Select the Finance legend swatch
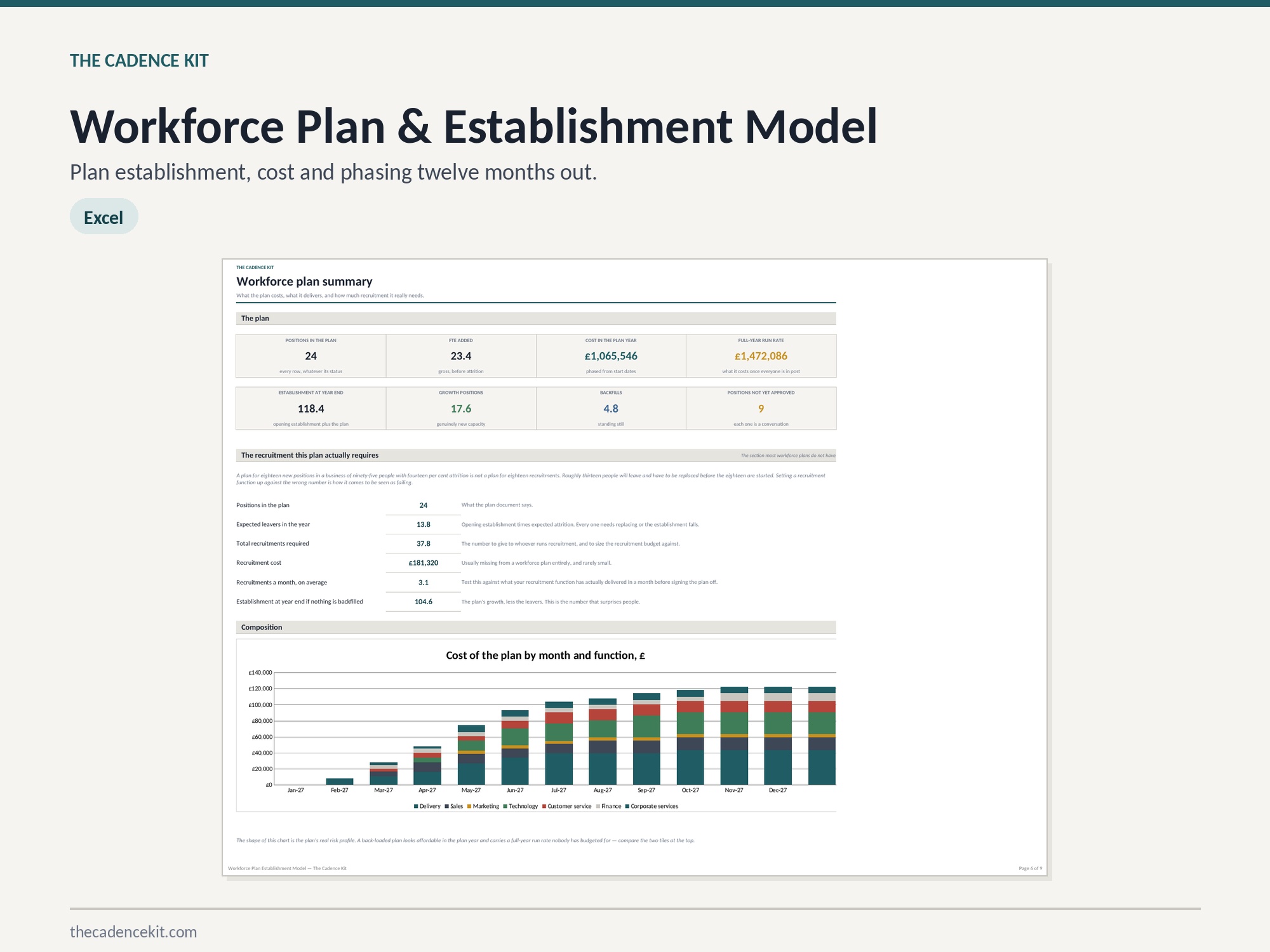 click(x=598, y=806)
